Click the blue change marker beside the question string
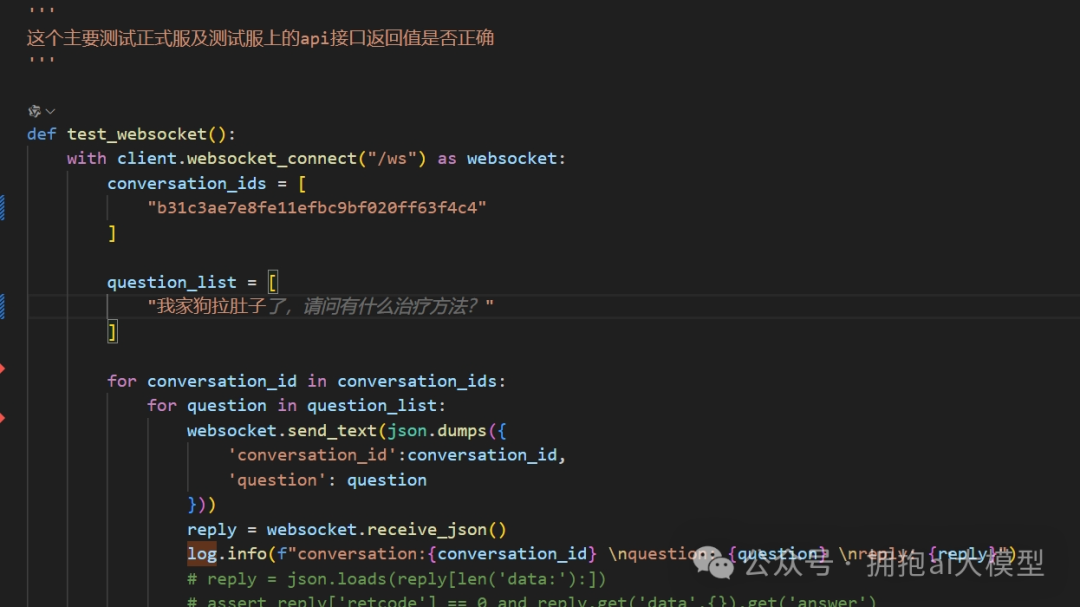 (x=2, y=306)
